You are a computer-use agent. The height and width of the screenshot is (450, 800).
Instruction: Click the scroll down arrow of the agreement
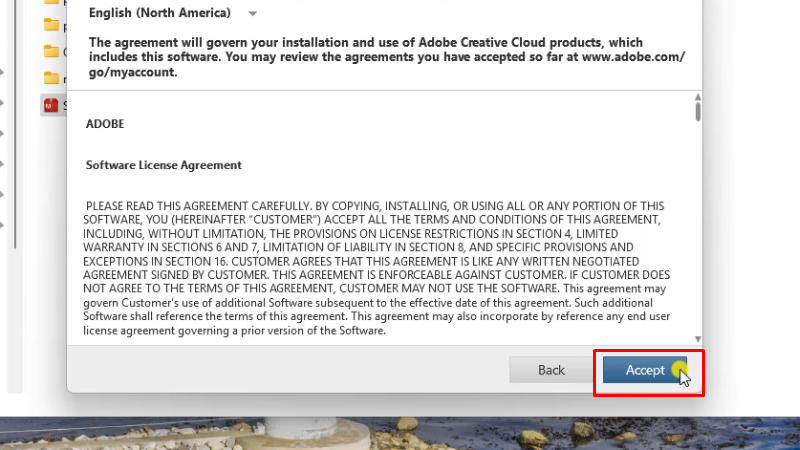click(697, 339)
